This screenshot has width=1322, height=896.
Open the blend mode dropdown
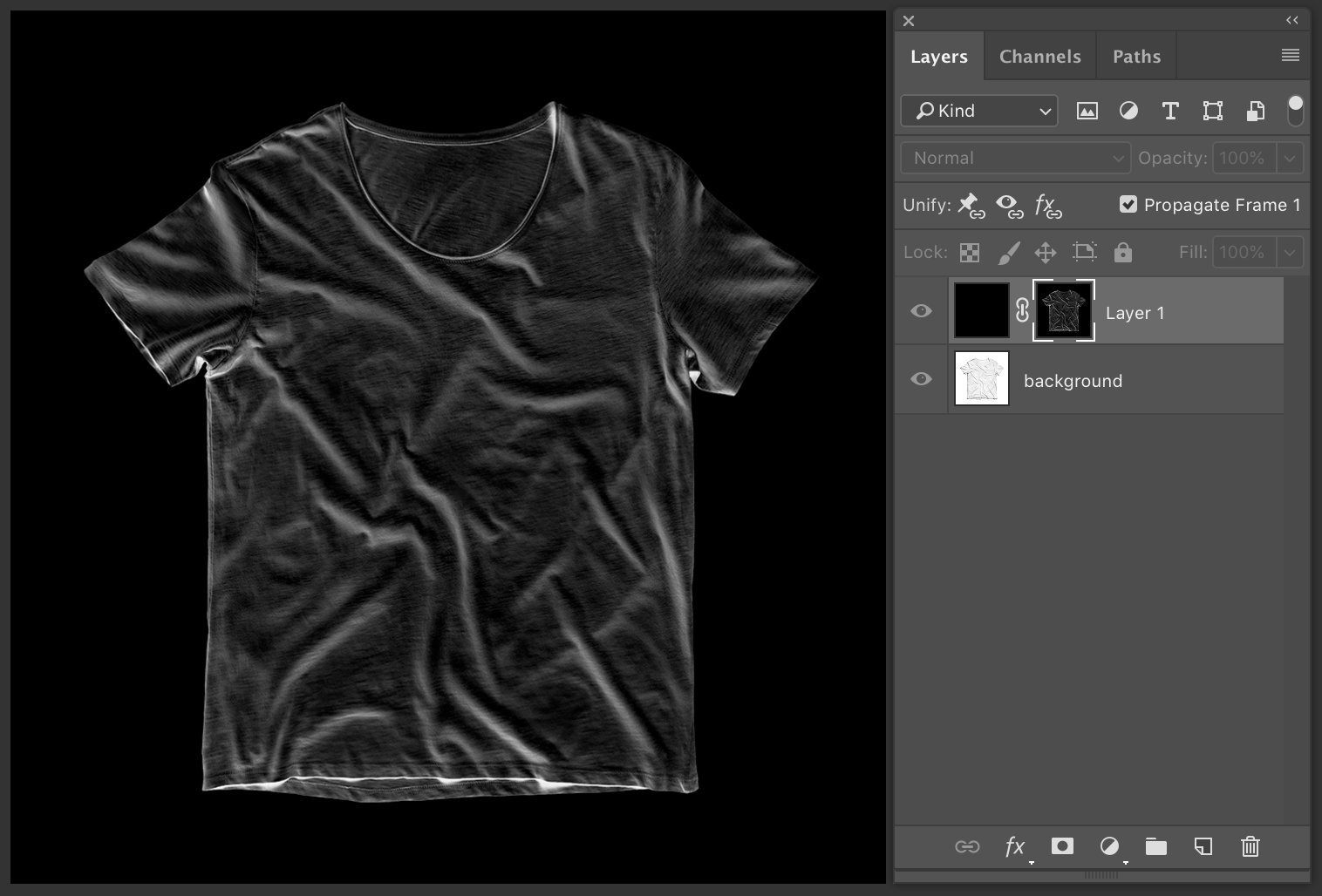coord(1014,158)
